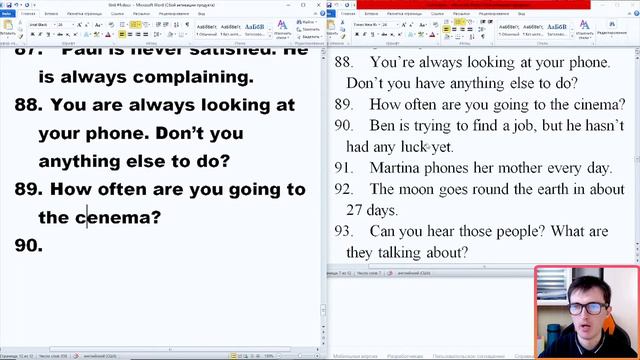The image size is (640, 360).
Task: Open text effects in left Word ribbon
Action: 87,34
